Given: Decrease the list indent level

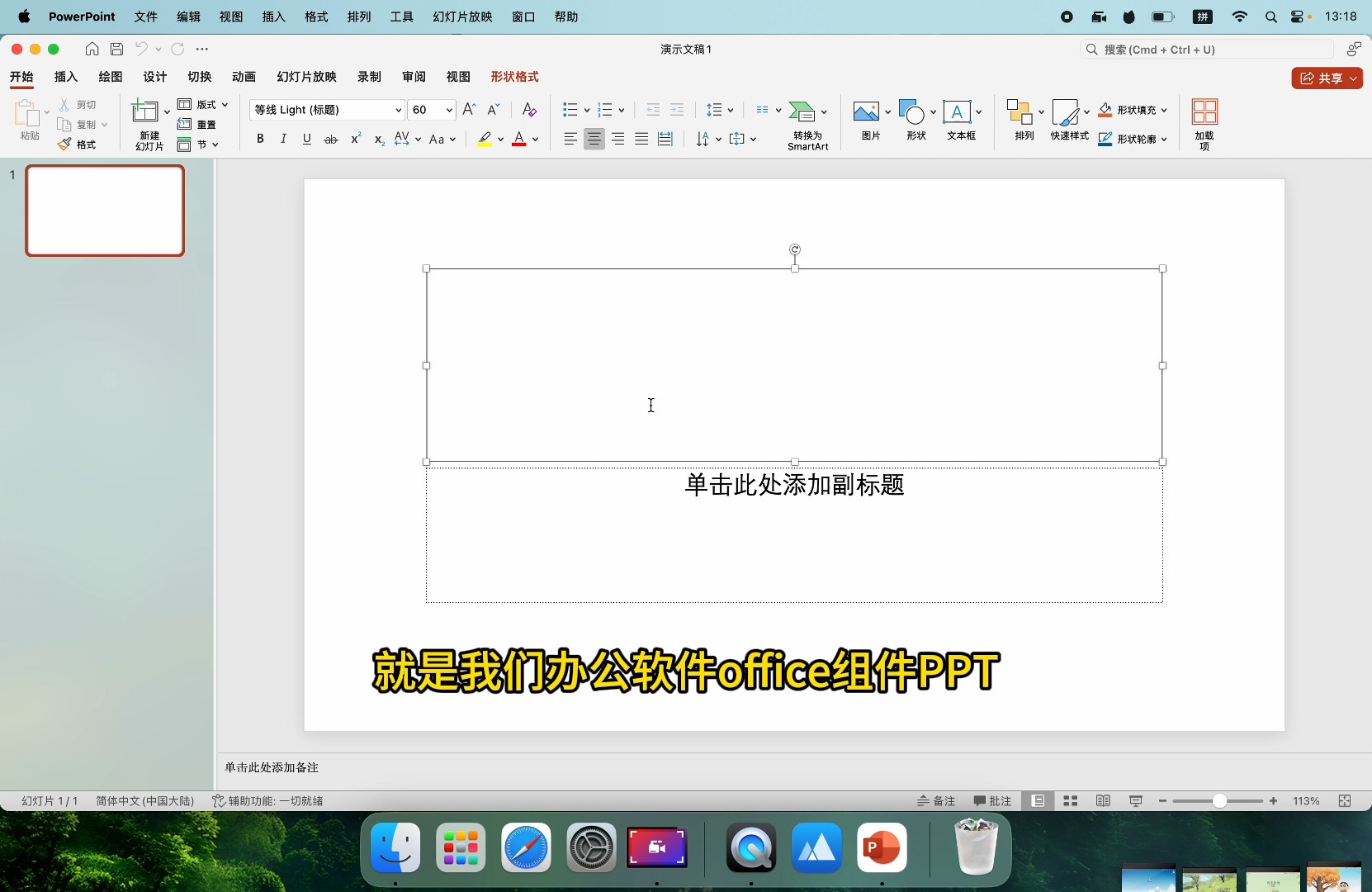Looking at the screenshot, I should 653,109.
